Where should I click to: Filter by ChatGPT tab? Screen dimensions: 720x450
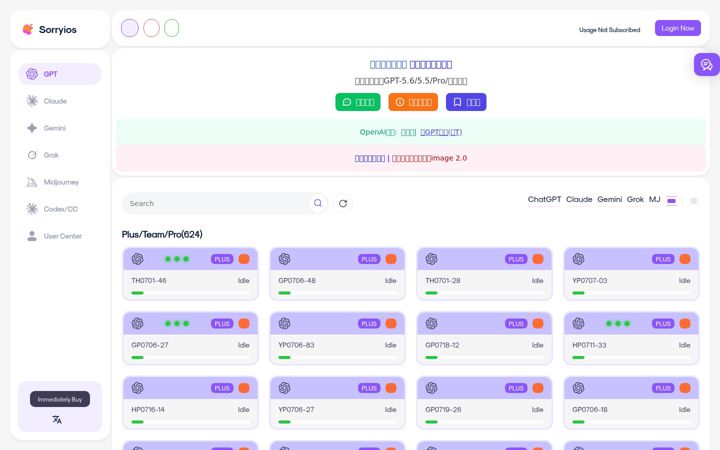tap(544, 199)
